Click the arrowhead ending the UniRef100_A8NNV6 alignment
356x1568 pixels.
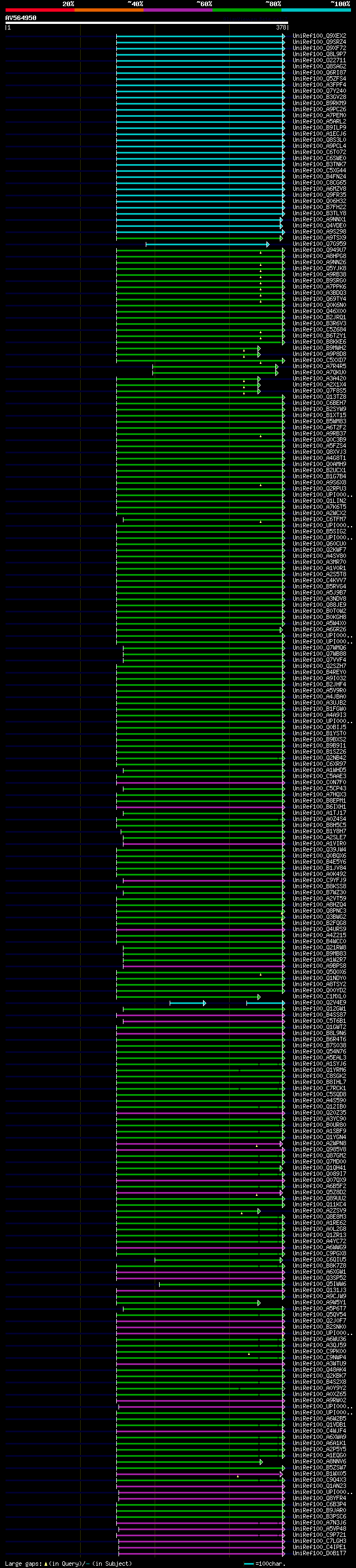click(261, 1462)
